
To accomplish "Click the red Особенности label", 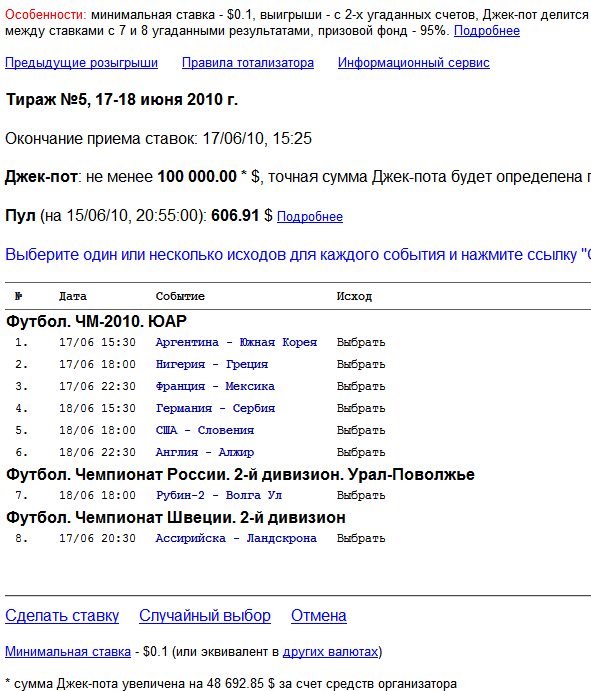I will (x=46, y=15).
